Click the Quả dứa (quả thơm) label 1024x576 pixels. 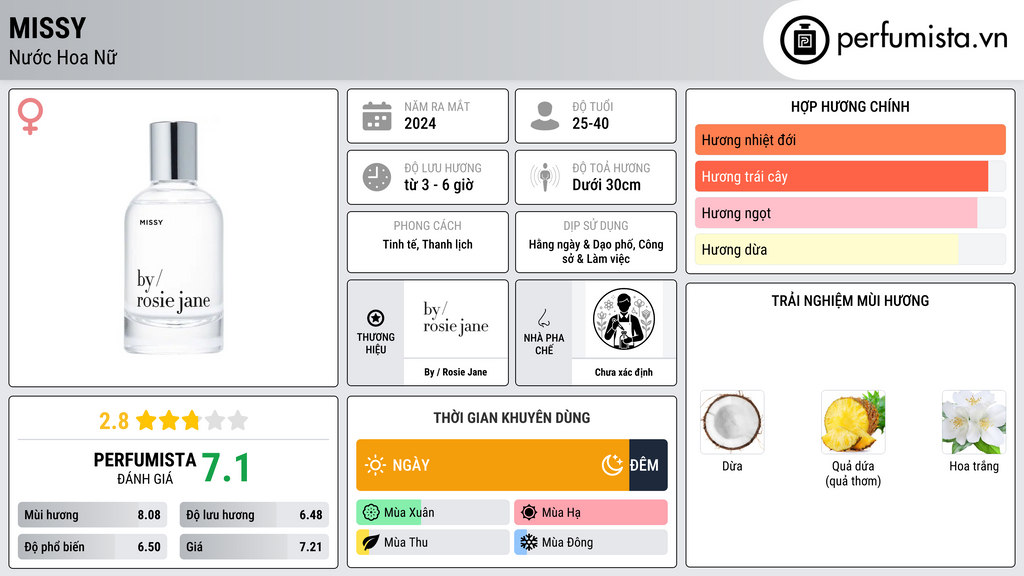coord(853,473)
